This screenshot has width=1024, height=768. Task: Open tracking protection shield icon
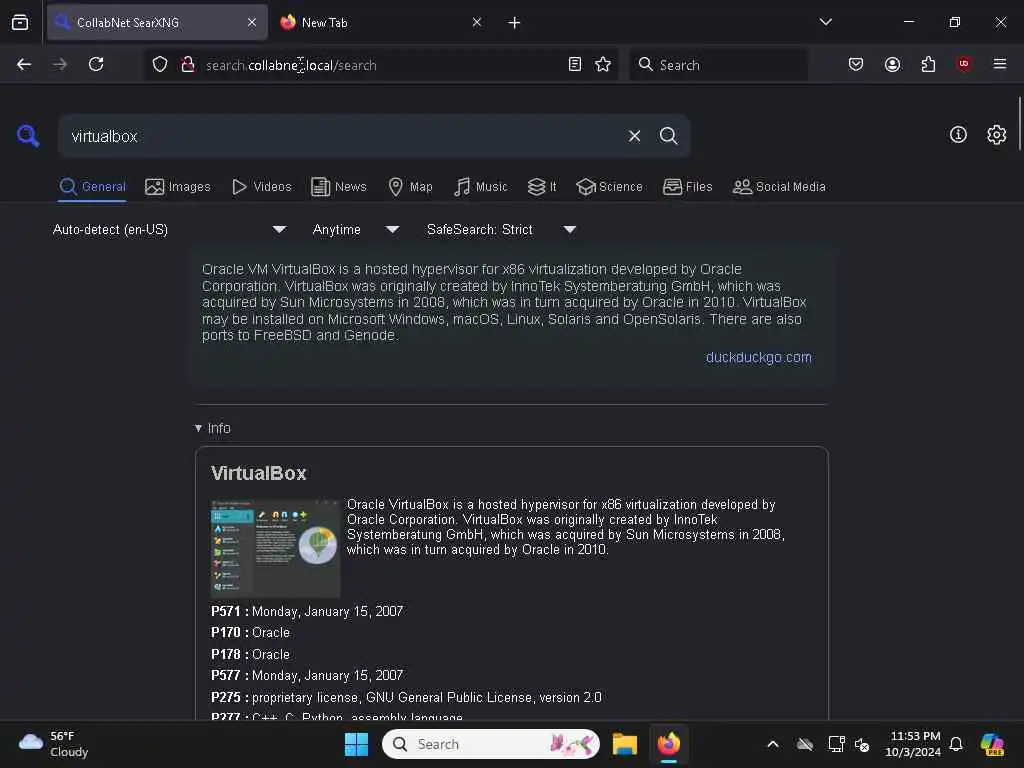click(160, 64)
